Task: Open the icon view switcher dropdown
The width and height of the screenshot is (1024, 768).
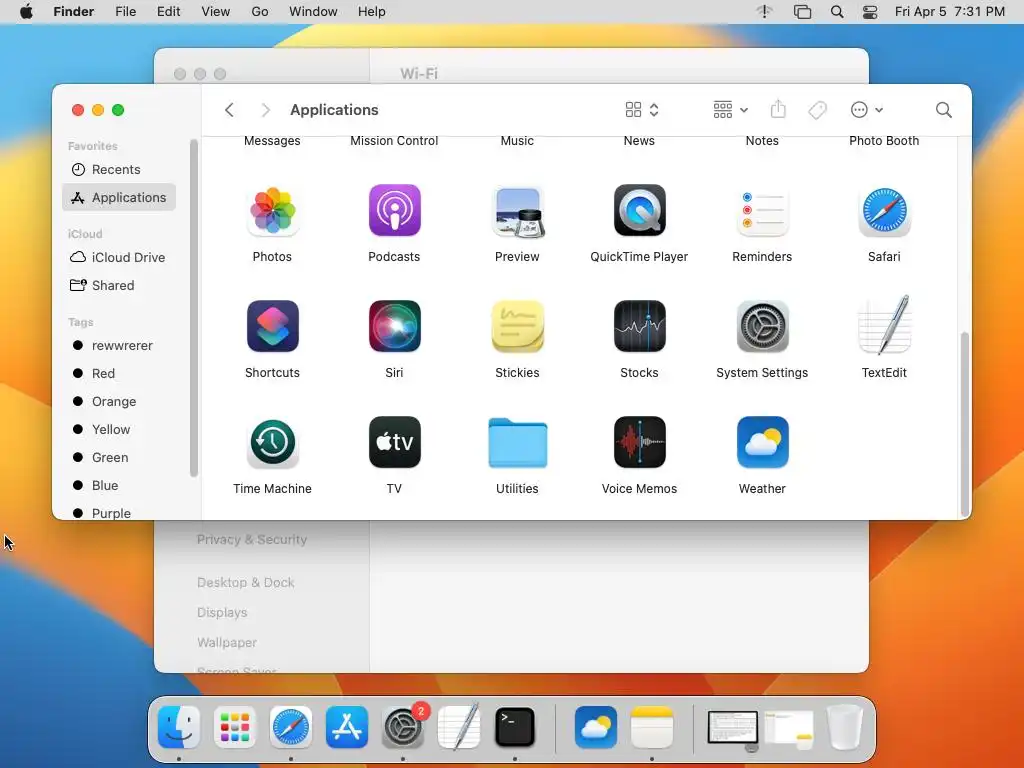Action: coord(642,110)
